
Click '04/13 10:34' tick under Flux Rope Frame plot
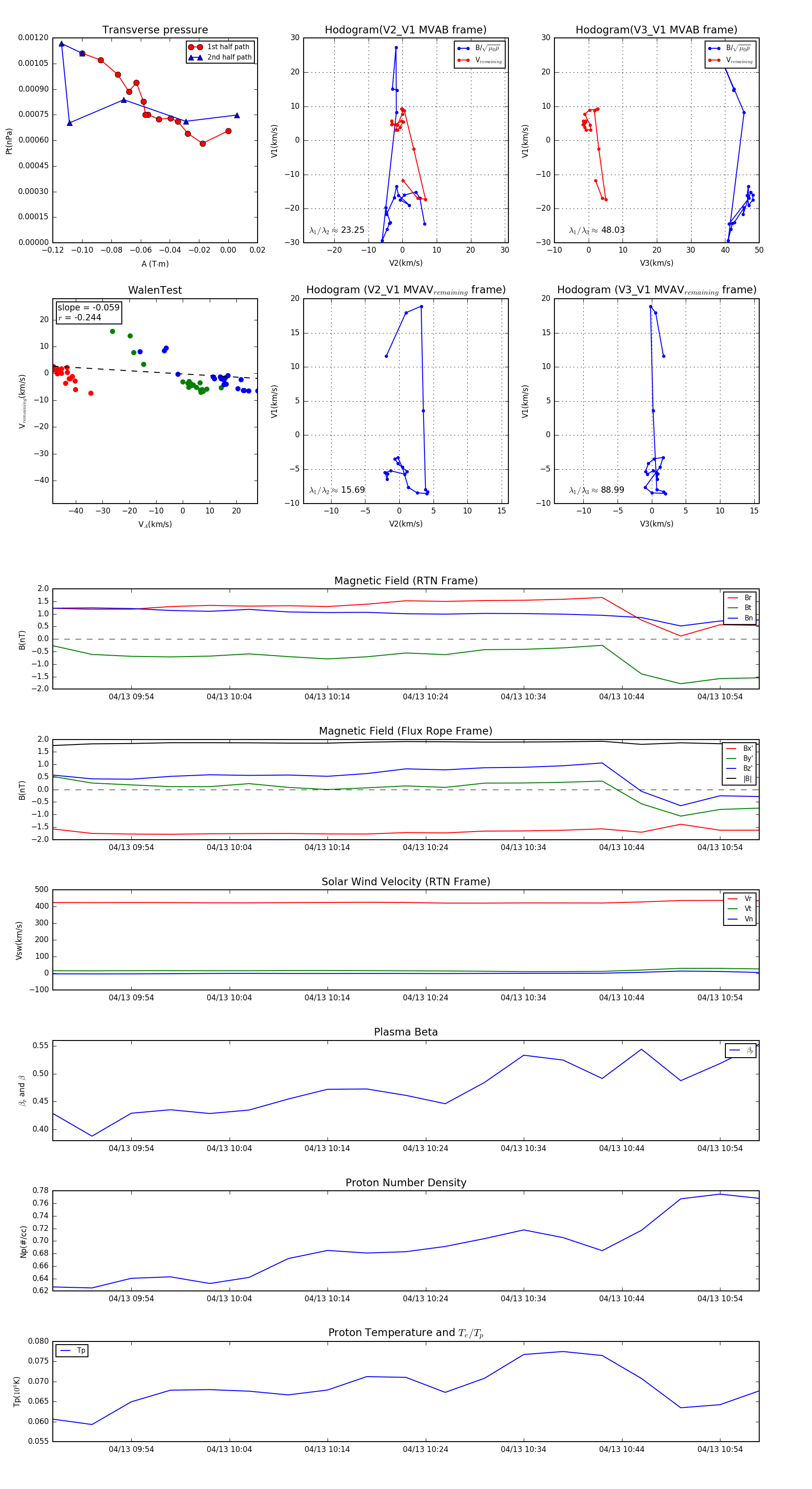(x=523, y=847)
